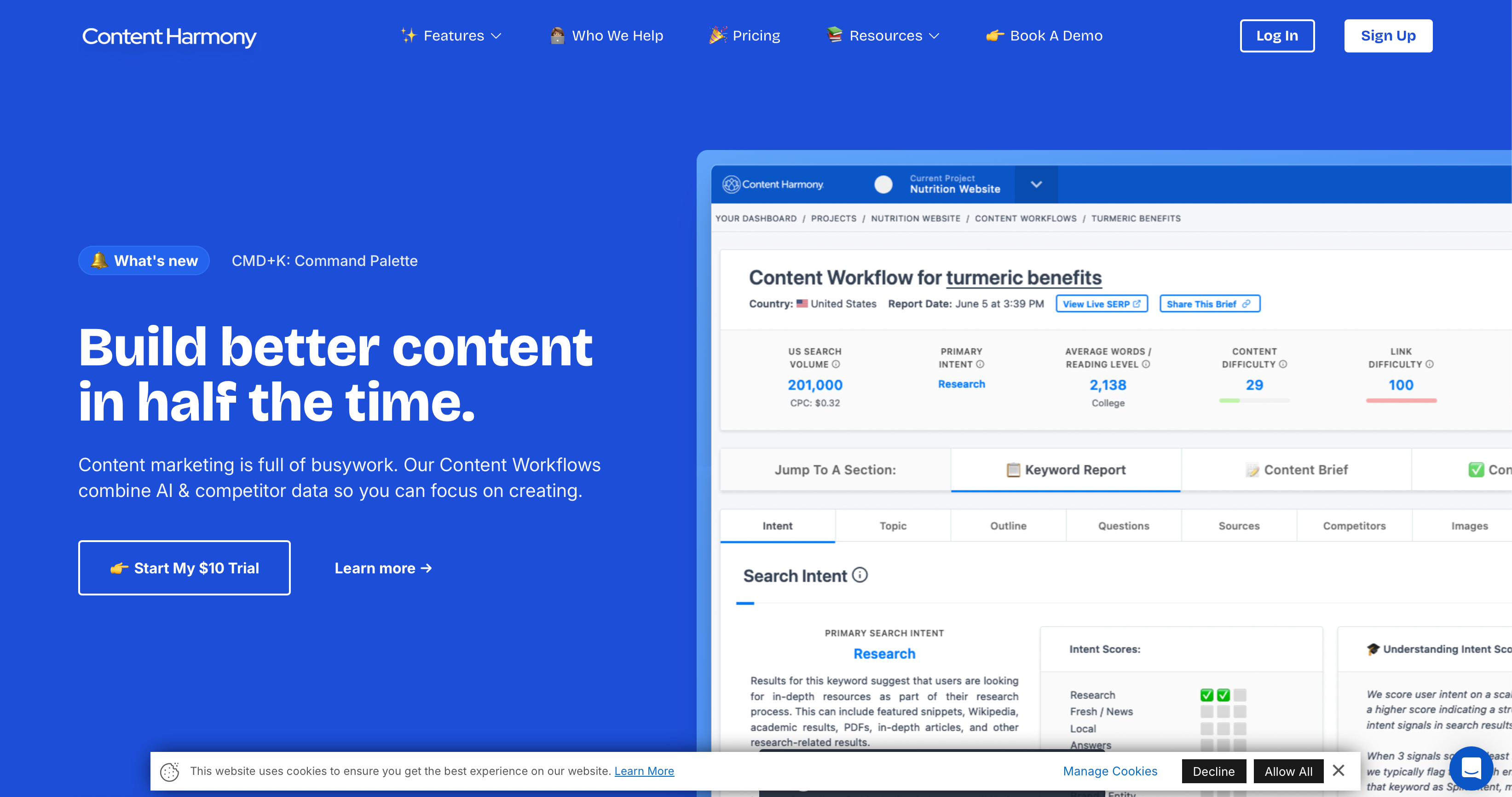Click the Content Difficulty info icon
Image resolution: width=1512 pixels, height=797 pixels.
pos(1283,364)
